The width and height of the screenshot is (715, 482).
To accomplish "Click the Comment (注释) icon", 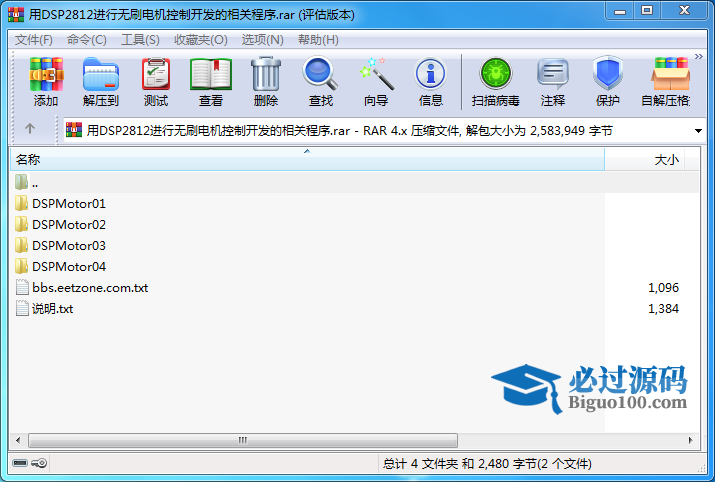I will coord(553,74).
